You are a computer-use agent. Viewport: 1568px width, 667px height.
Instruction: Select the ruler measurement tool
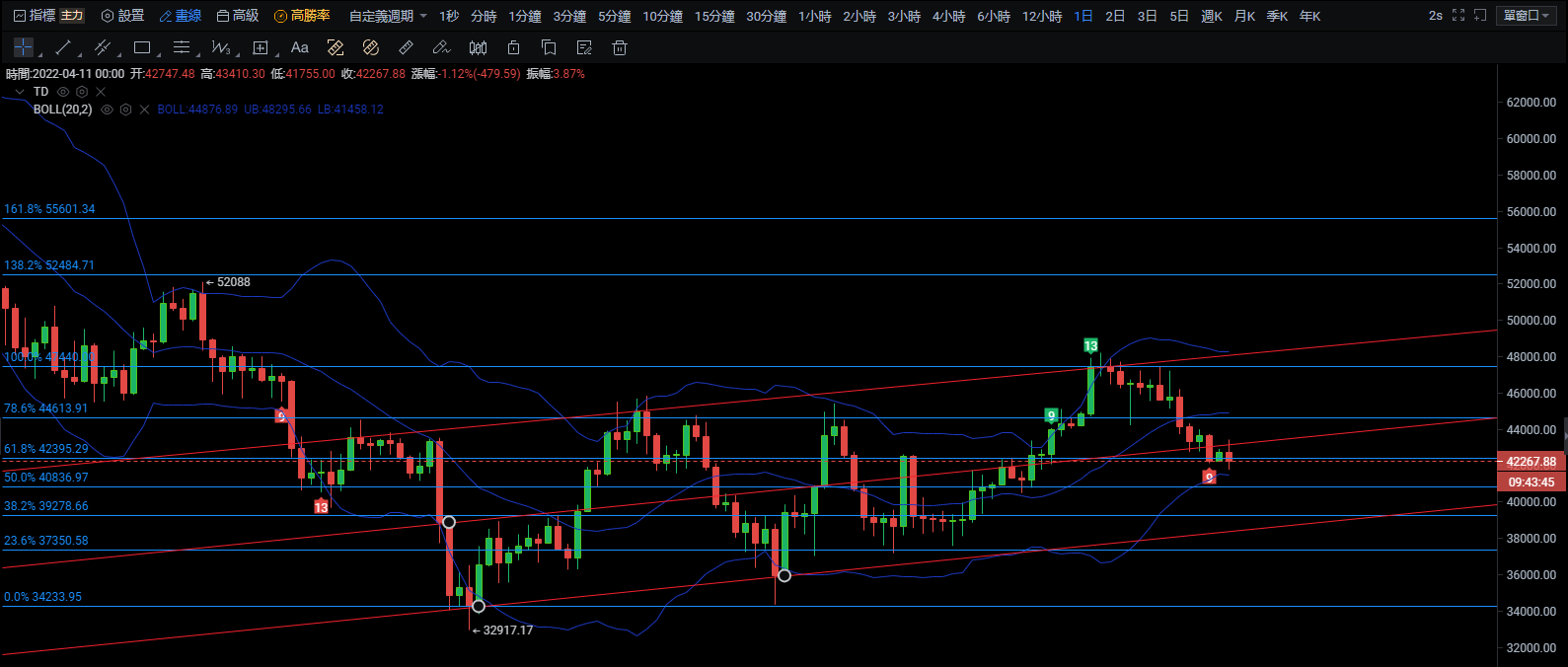[406, 47]
